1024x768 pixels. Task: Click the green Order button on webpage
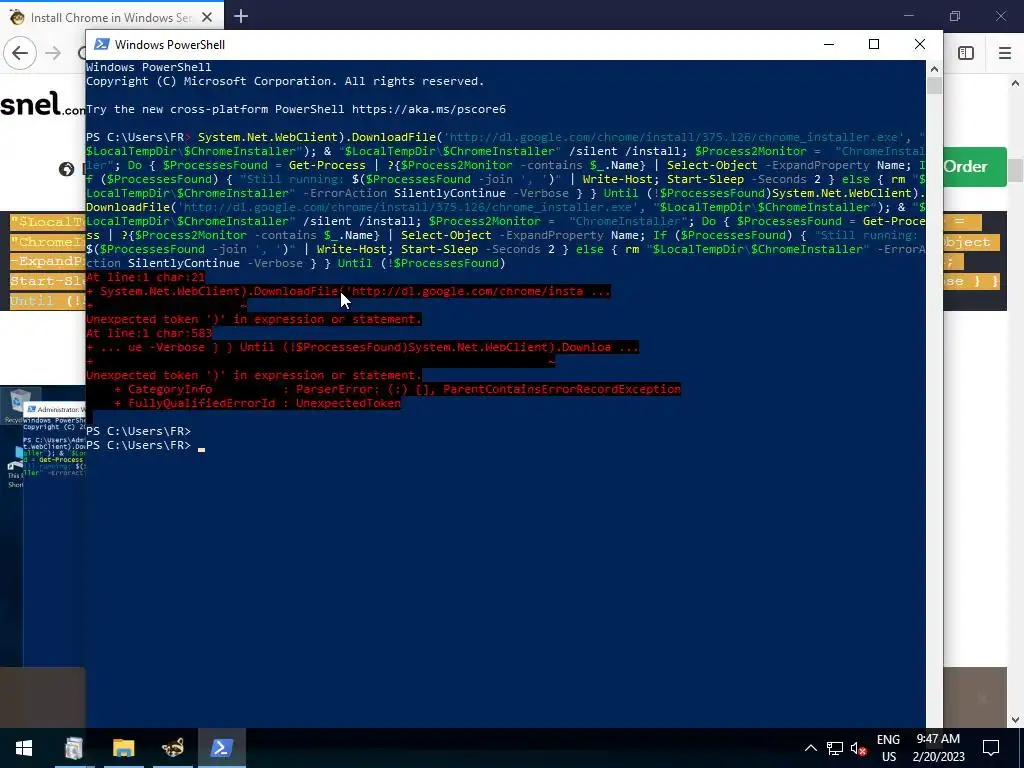click(x=974, y=167)
